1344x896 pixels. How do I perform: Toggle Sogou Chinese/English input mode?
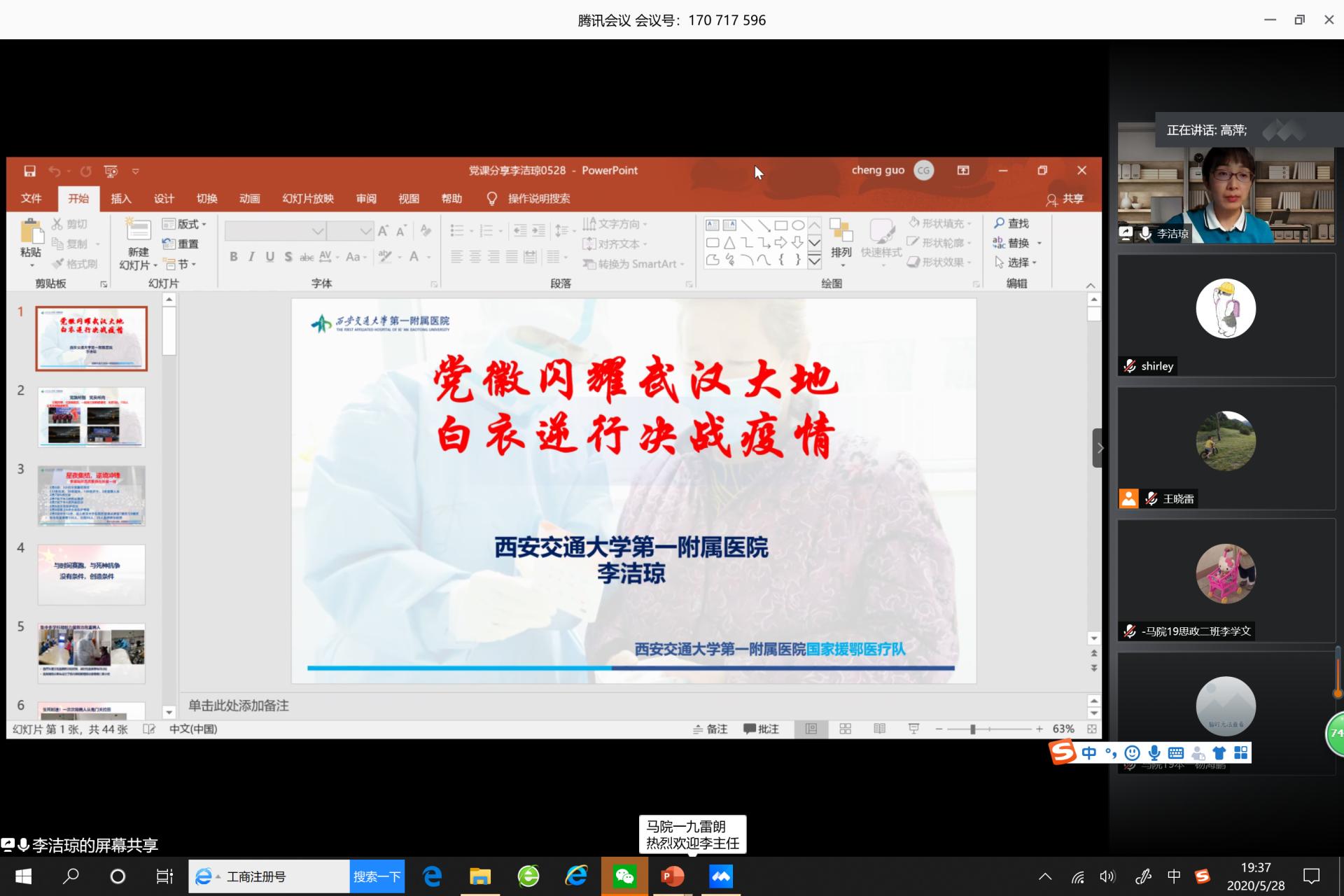click(1089, 753)
